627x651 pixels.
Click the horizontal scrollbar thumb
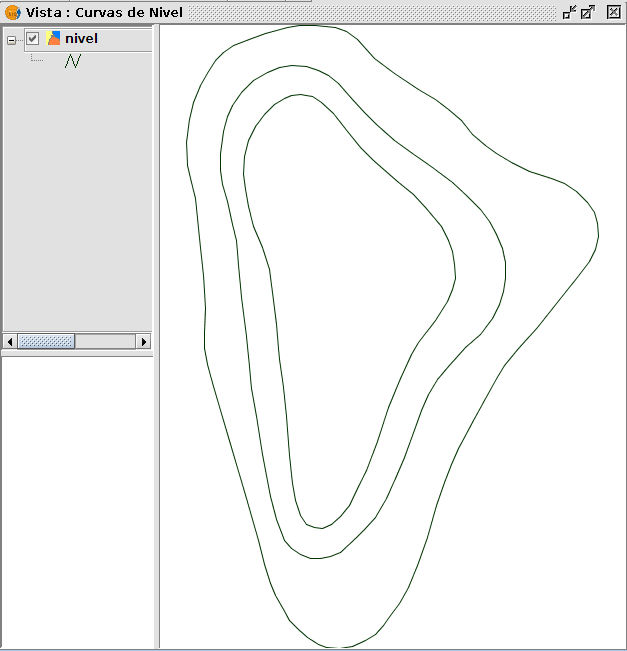pyautogui.click(x=46, y=342)
